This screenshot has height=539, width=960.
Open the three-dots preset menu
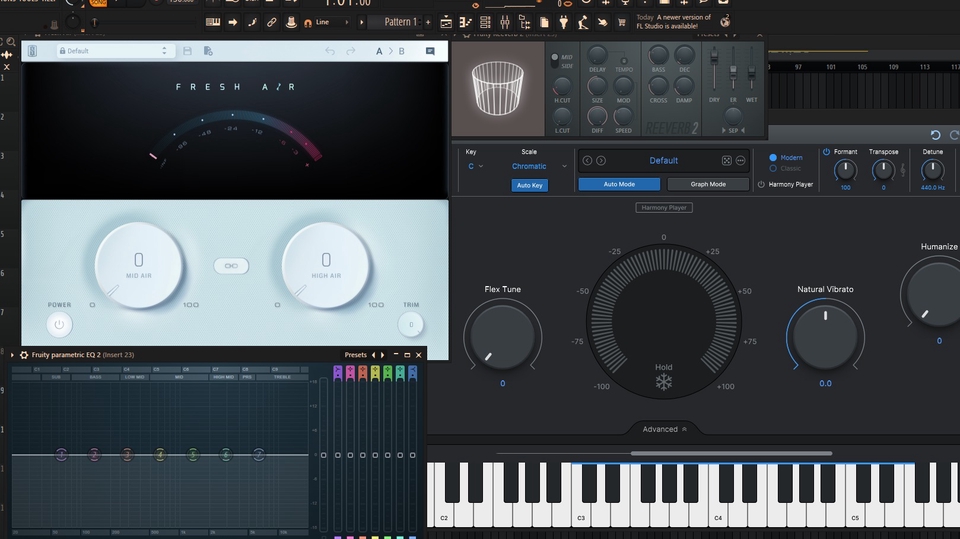(740, 160)
